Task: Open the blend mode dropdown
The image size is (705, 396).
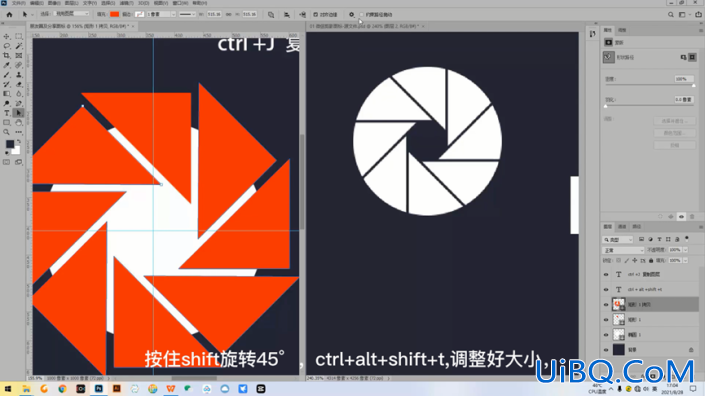Action: click(623, 250)
